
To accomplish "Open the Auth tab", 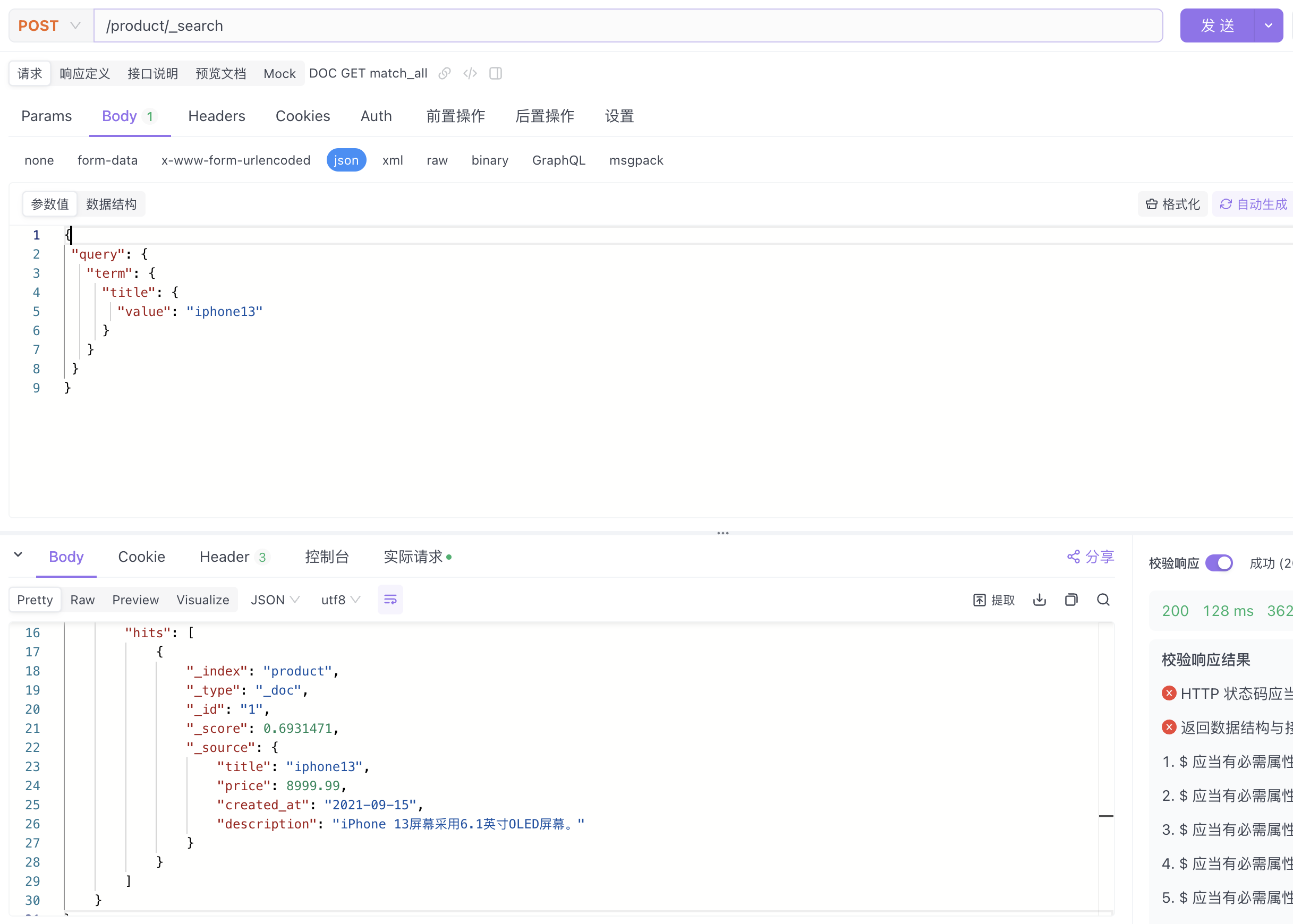I will [x=376, y=116].
